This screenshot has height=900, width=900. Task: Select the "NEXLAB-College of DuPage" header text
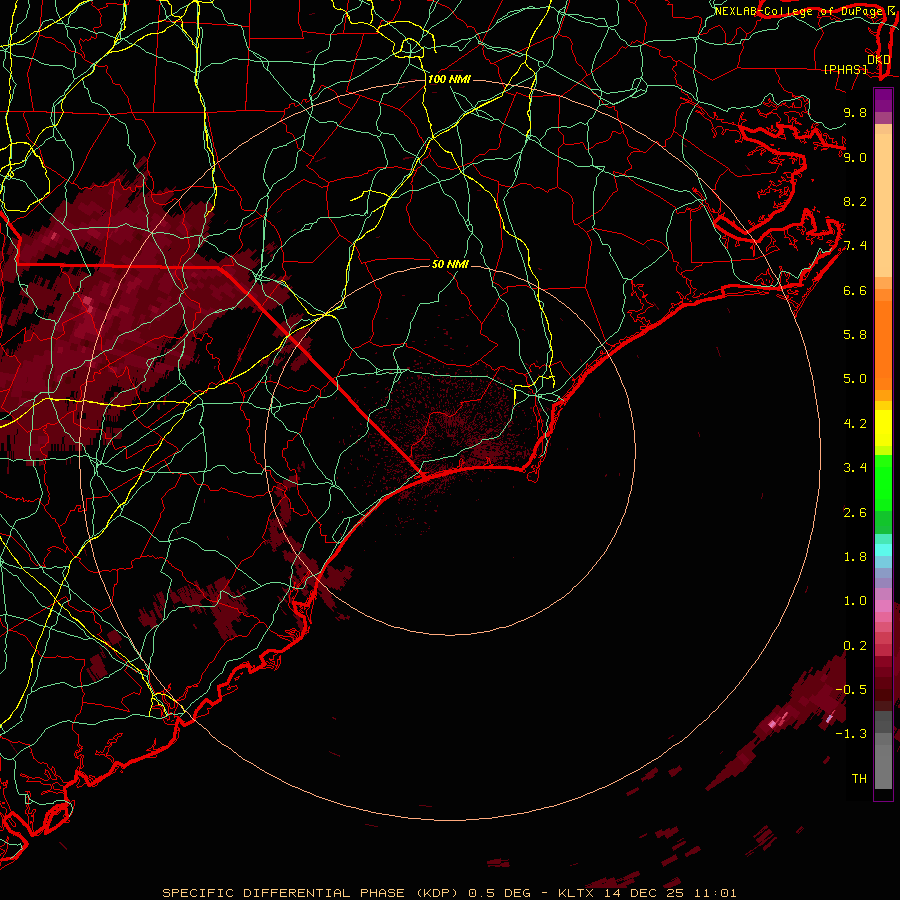point(799,11)
